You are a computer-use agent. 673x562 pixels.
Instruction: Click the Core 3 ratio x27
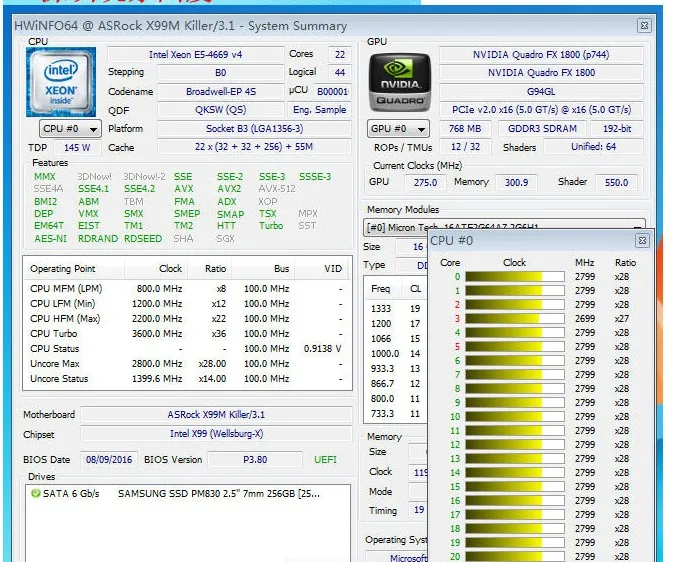tap(621, 319)
